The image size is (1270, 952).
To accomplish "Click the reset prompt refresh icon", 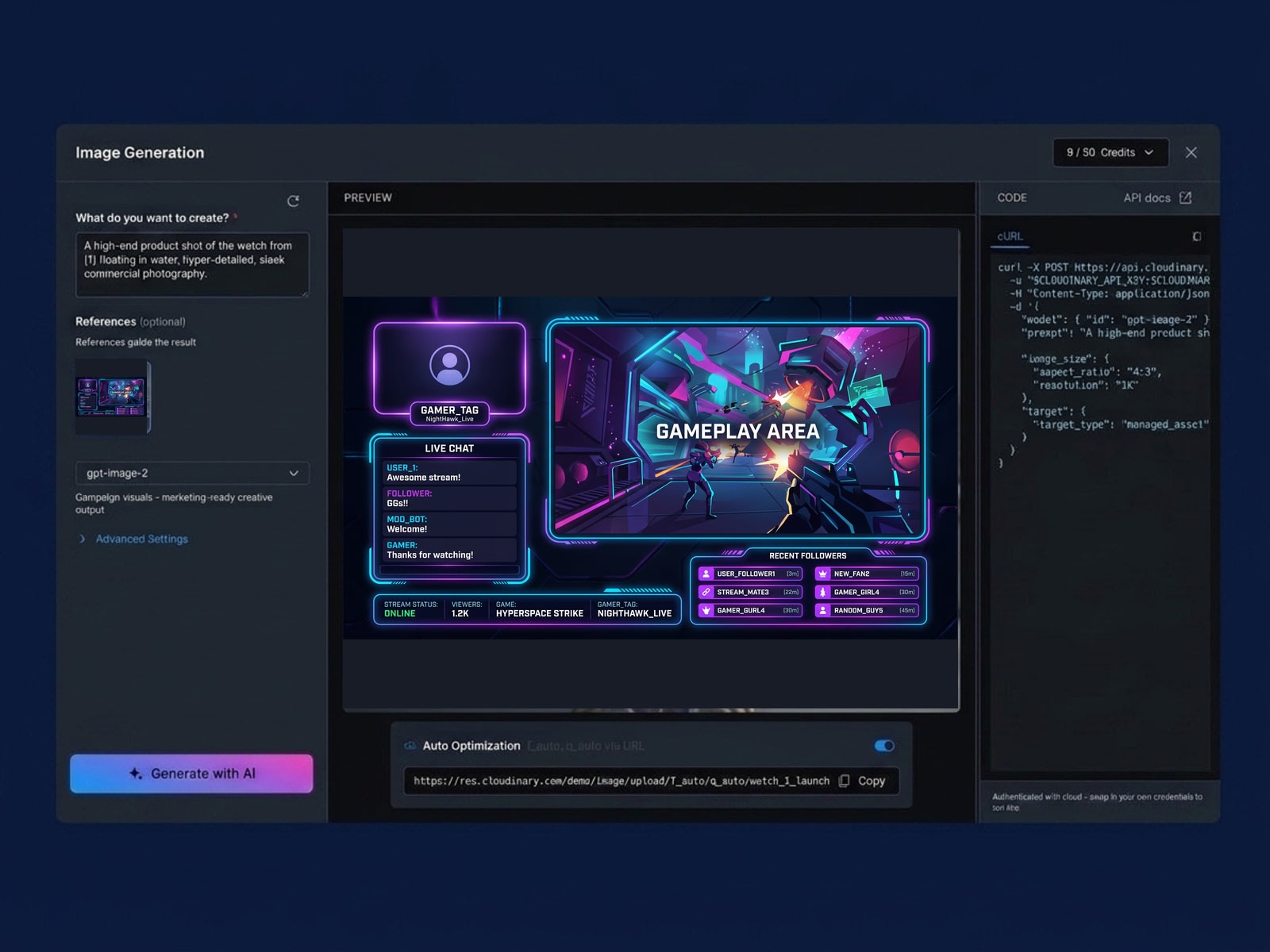I will 293,202.
